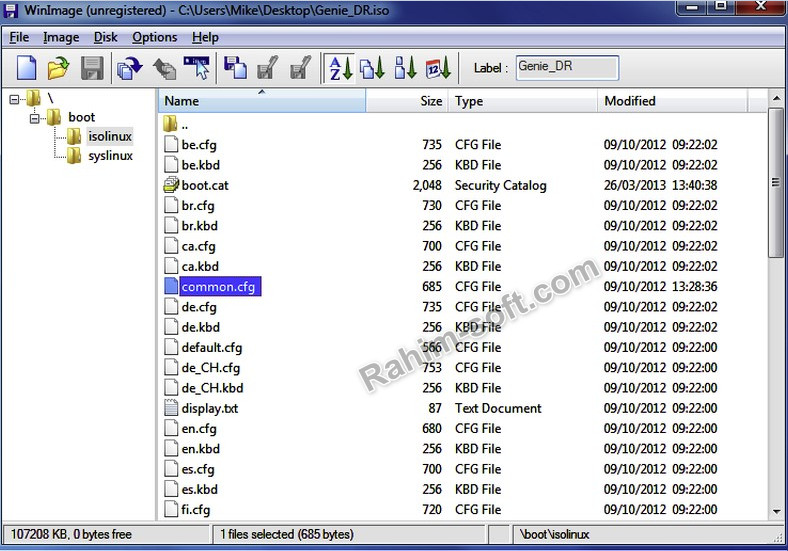Image resolution: width=788 pixels, height=551 pixels.
Task: Select the br.kbd file
Action: point(200,226)
